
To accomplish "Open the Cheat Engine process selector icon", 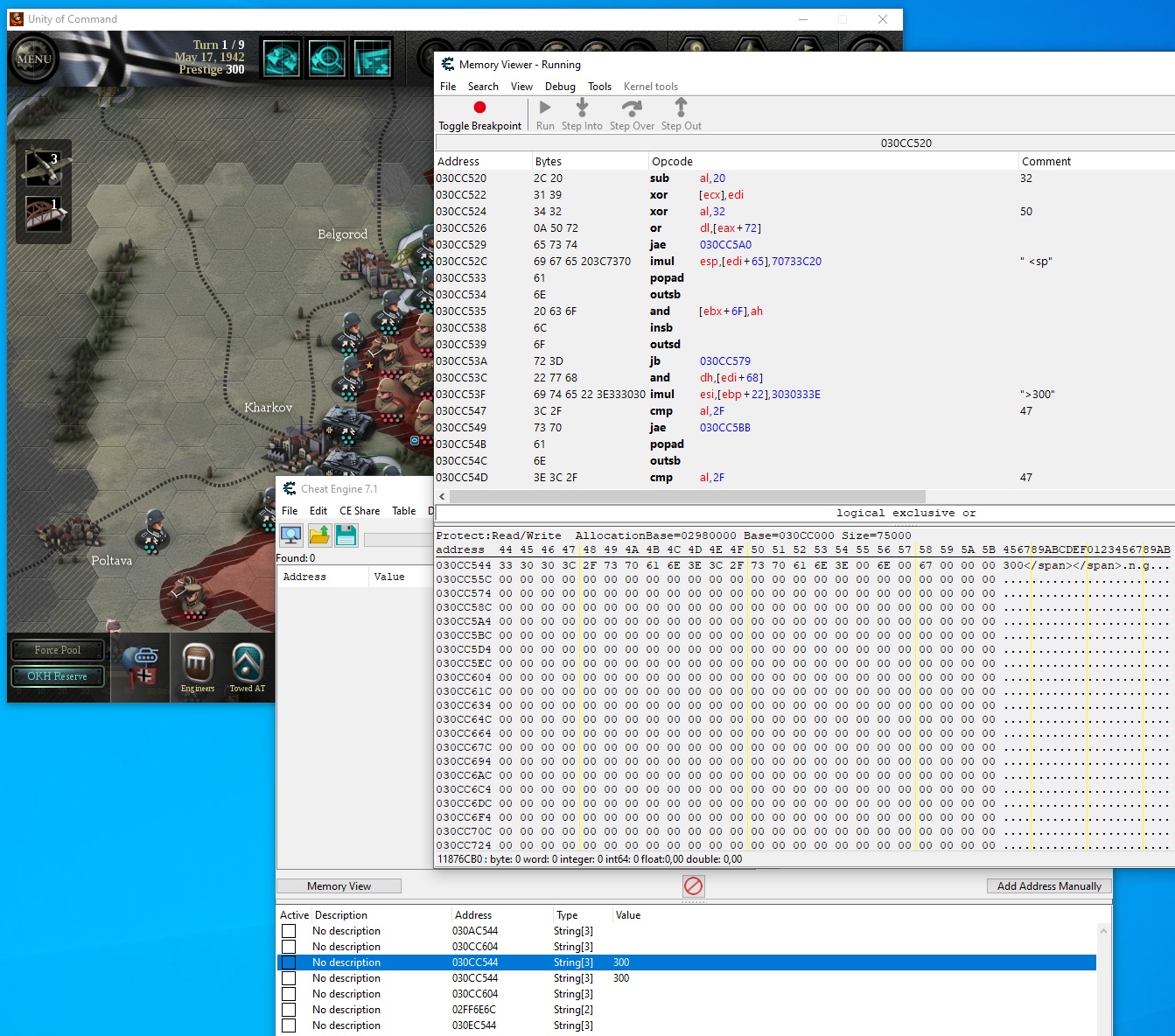I will click(x=291, y=535).
